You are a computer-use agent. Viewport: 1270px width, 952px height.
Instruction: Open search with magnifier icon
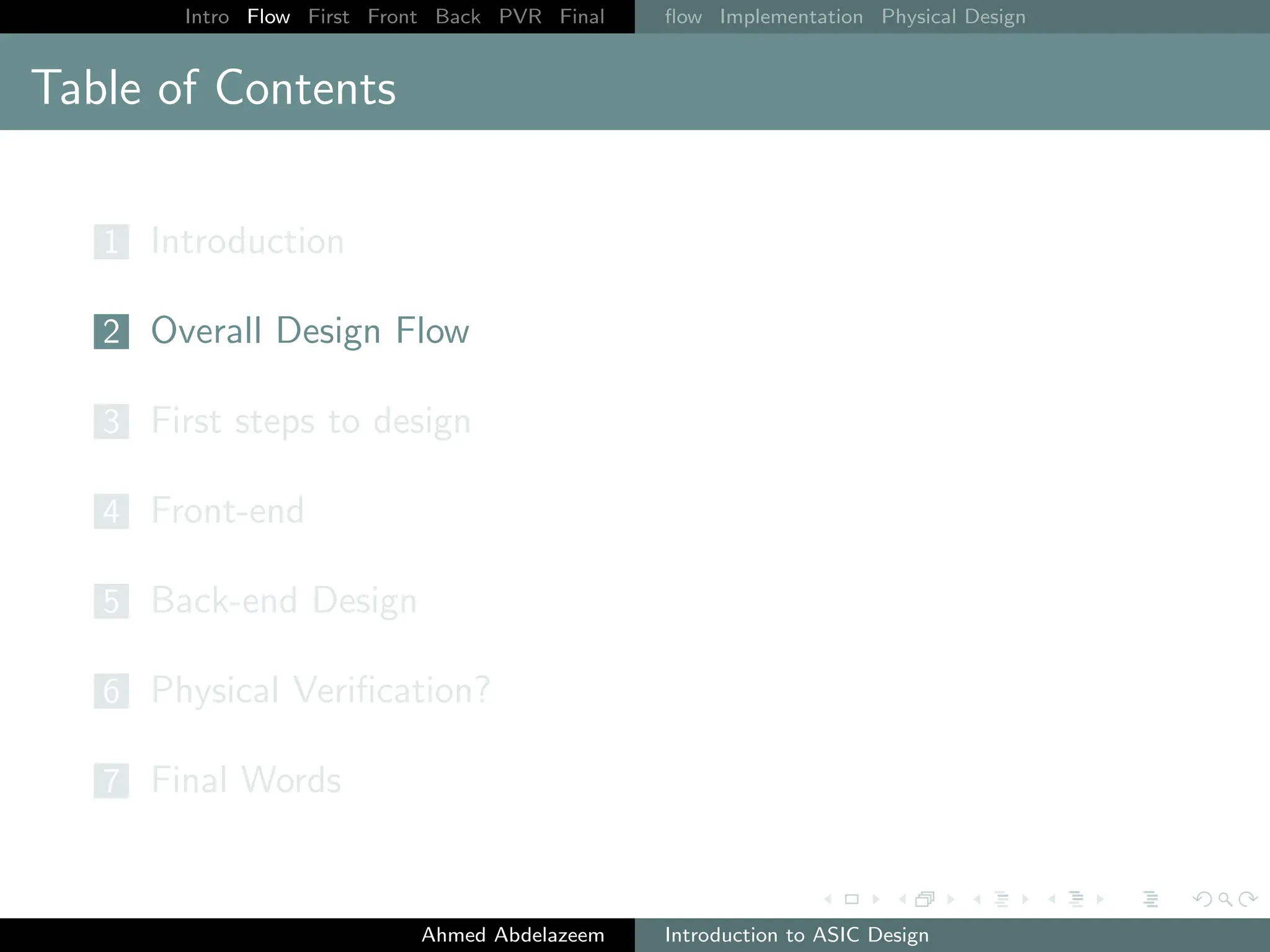click(1225, 899)
